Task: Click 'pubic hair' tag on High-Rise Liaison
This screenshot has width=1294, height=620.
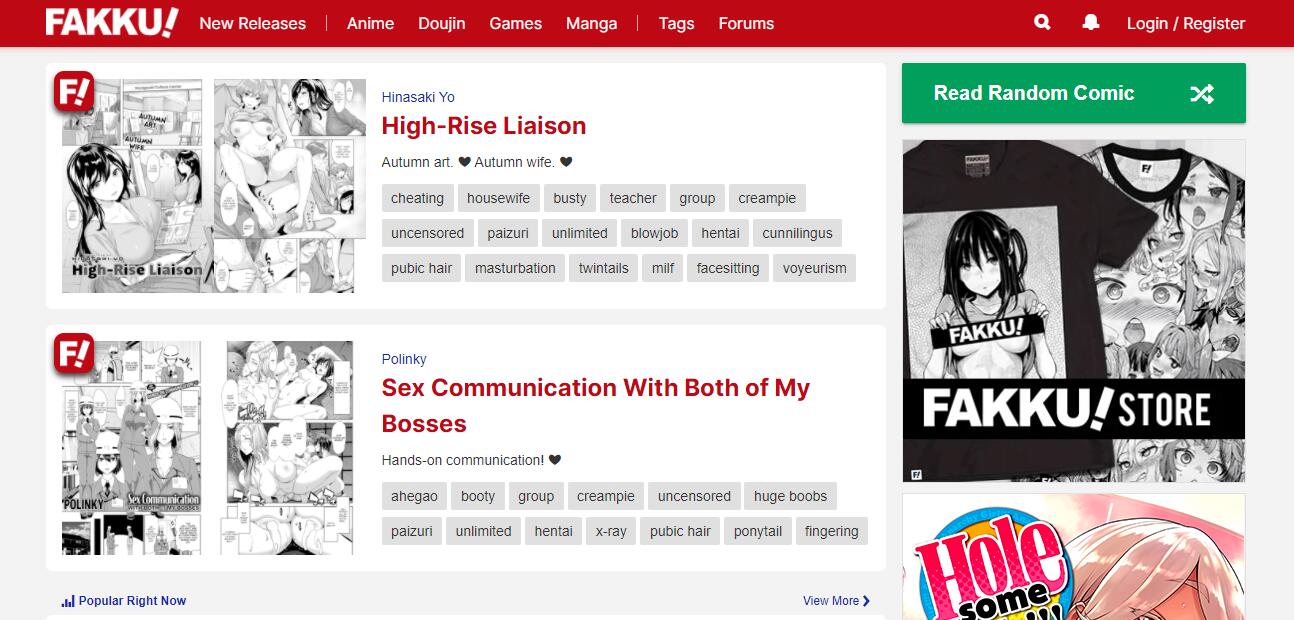Action: coord(422,268)
